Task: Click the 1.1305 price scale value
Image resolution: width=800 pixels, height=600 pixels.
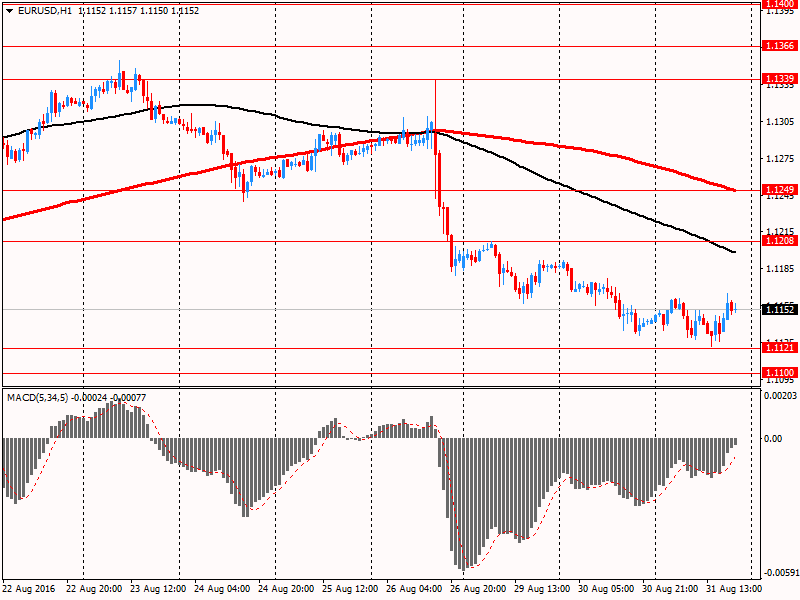Action: 780,122
